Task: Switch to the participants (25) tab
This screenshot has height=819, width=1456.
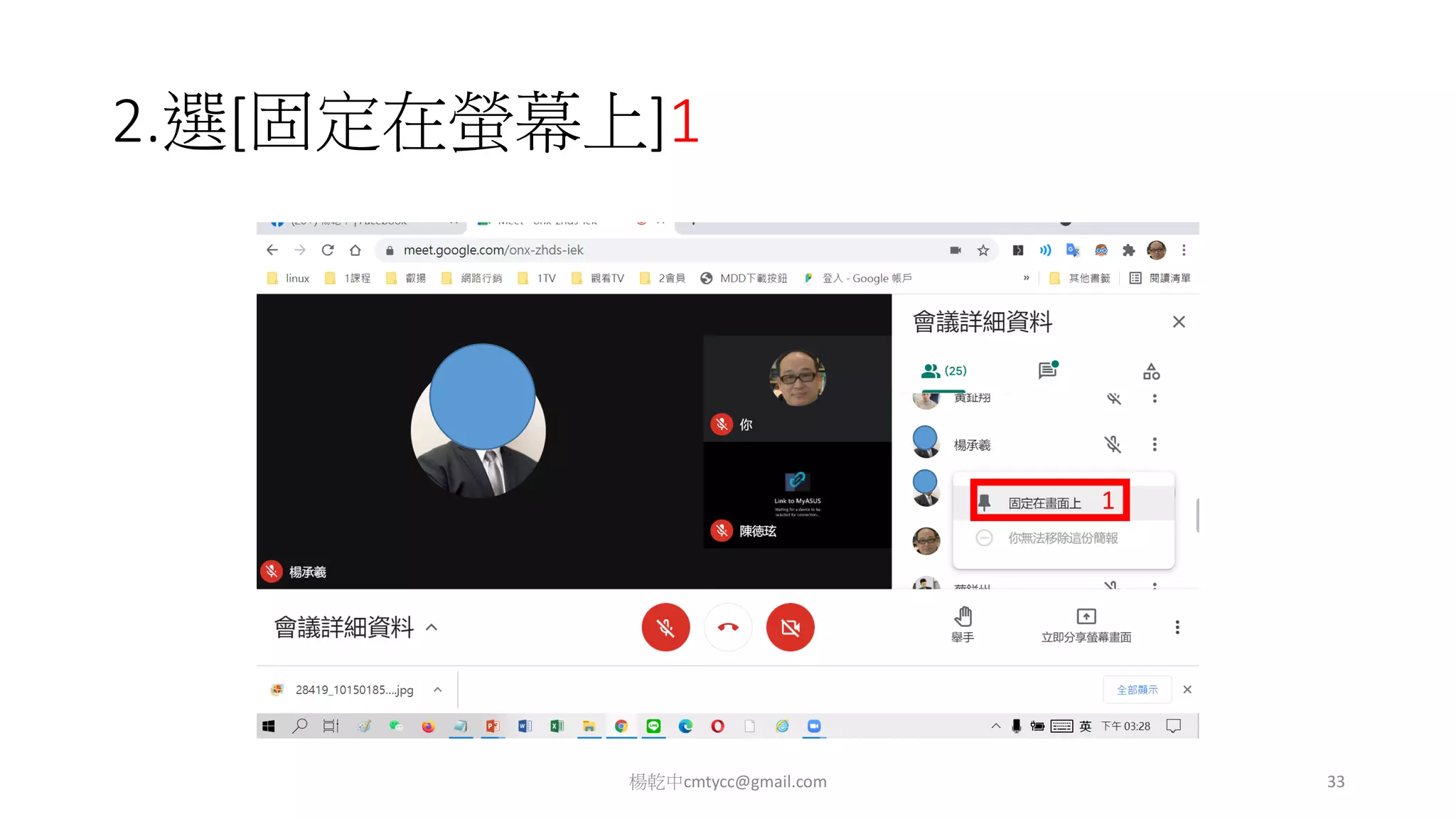Action: (x=944, y=371)
